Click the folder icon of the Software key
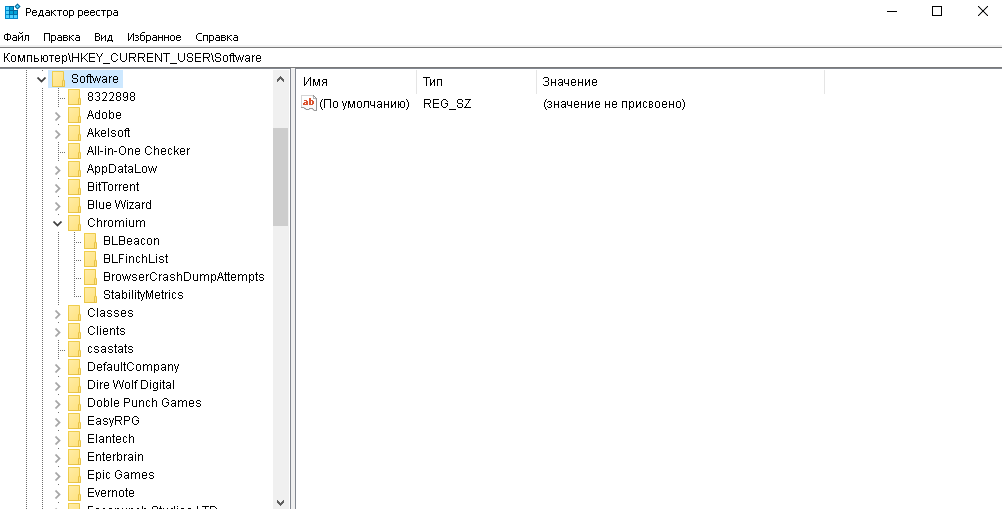This screenshot has width=1002, height=509. pyautogui.click(x=59, y=79)
